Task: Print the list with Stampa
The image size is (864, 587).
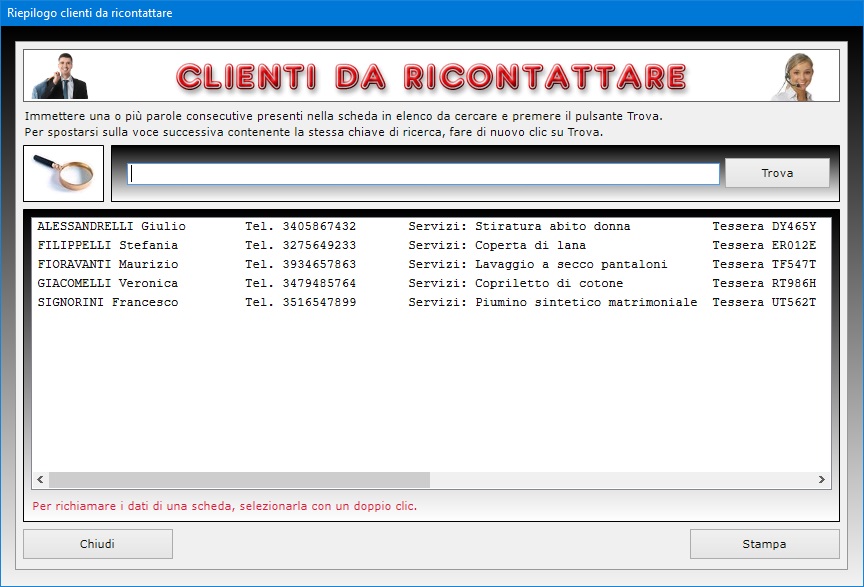Action: [764, 544]
